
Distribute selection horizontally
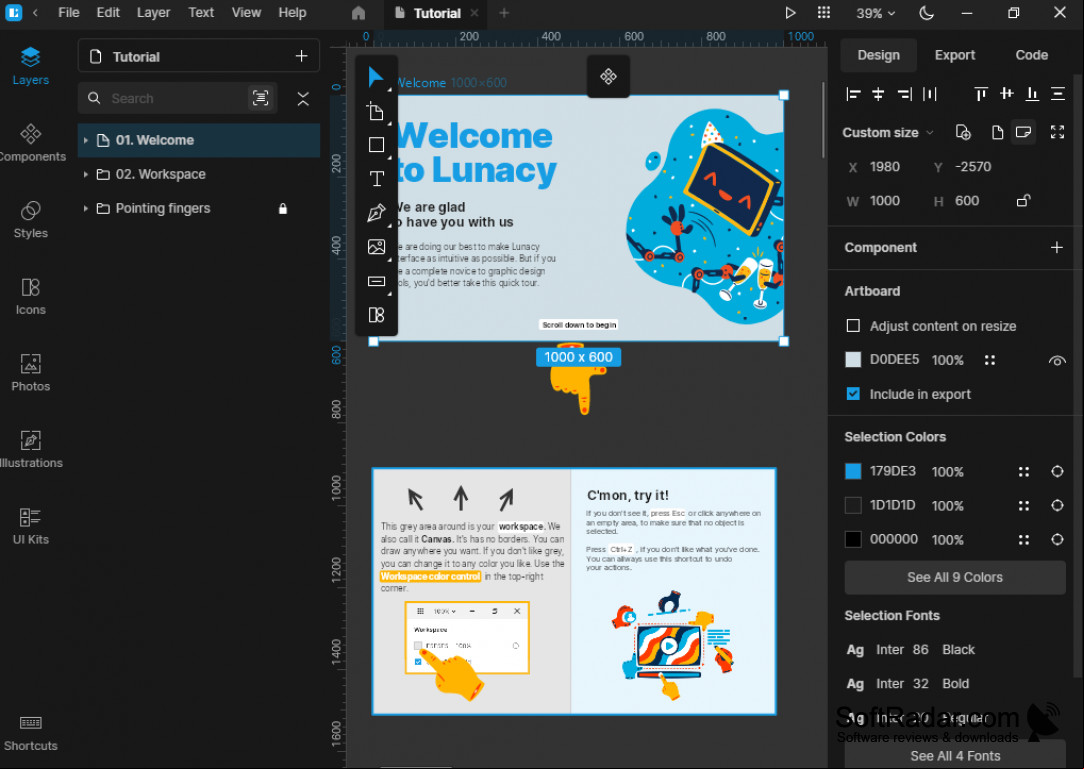point(930,94)
